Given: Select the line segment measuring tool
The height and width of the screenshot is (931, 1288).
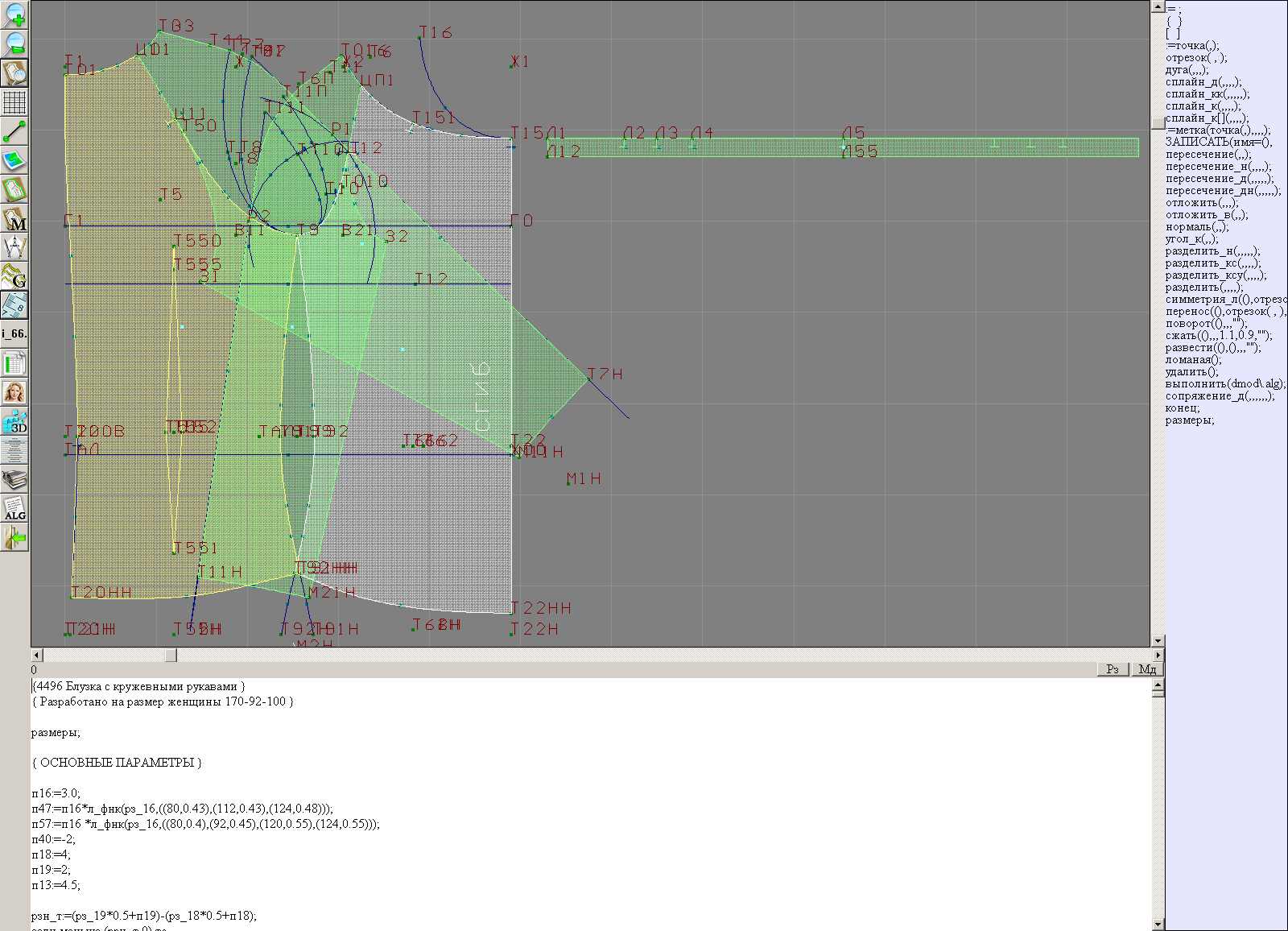Looking at the screenshot, I should [x=14, y=131].
